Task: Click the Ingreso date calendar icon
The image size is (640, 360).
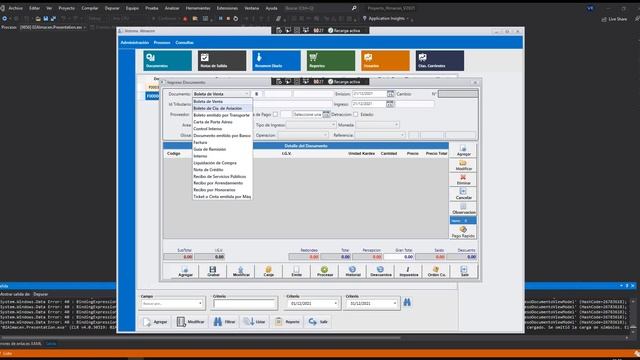Action: click(390, 104)
